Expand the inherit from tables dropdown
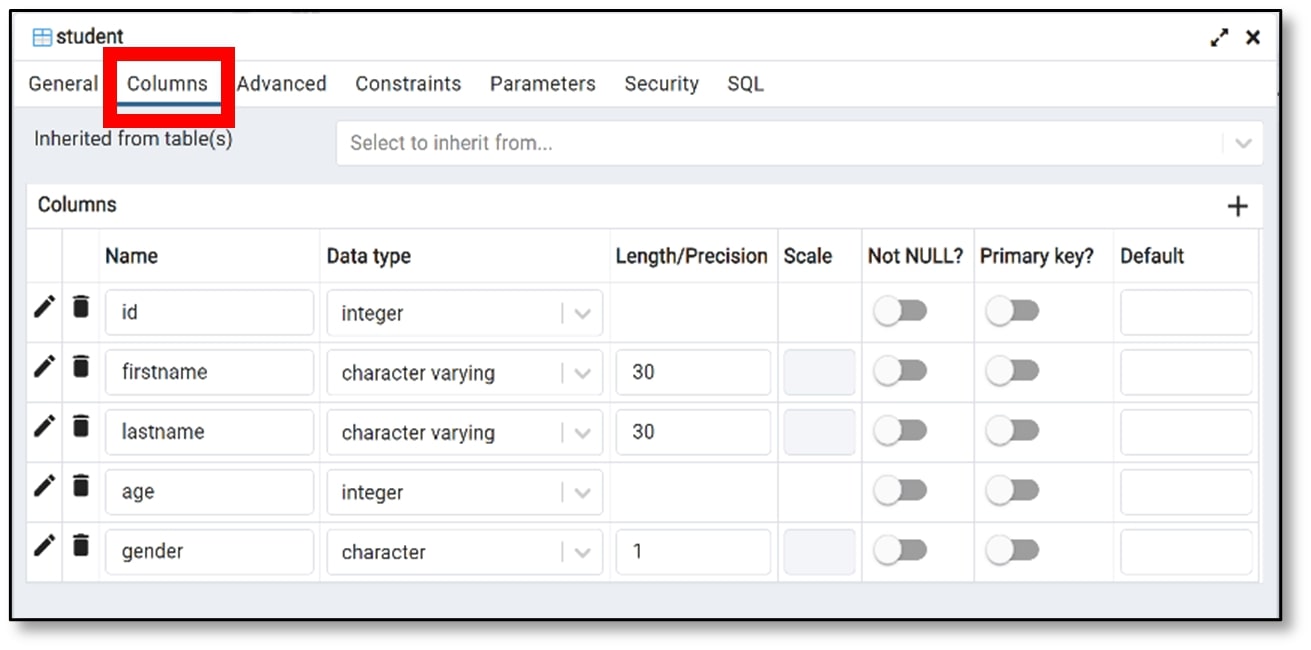This screenshot has height=650, width=1311. pyautogui.click(x=1243, y=143)
